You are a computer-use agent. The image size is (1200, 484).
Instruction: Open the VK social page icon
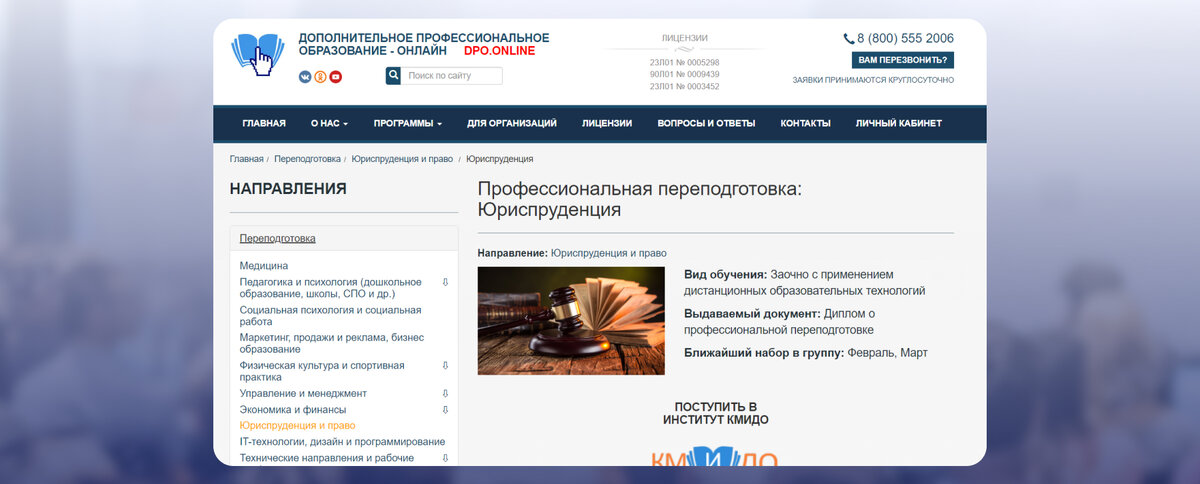pyautogui.click(x=305, y=77)
